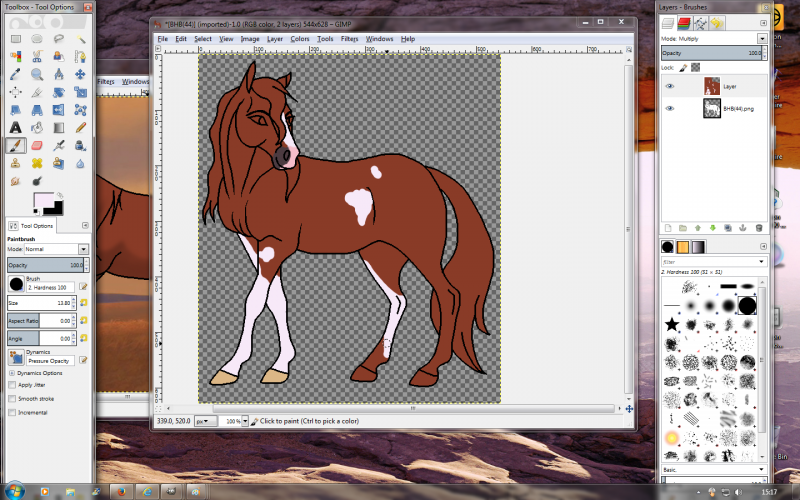Select the Bucket Fill tool
The image size is (800, 500).
[37, 128]
